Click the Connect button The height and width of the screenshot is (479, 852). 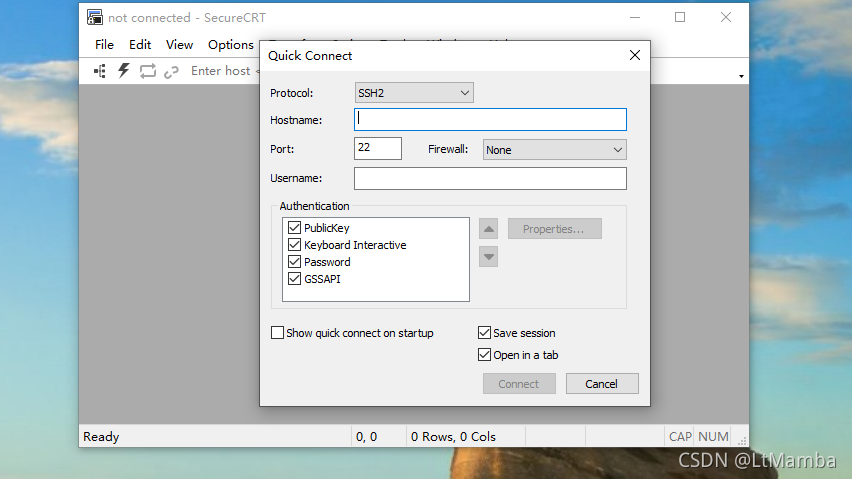(x=519, y=383)
